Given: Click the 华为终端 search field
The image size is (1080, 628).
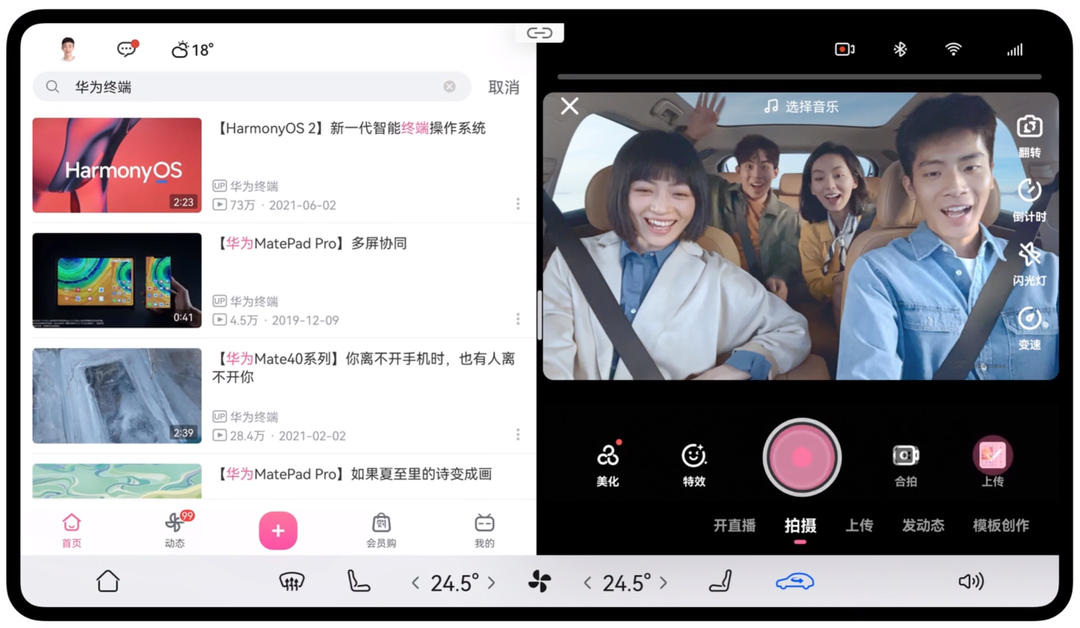Looking at the screenshot, I should [x=250, y=87].
